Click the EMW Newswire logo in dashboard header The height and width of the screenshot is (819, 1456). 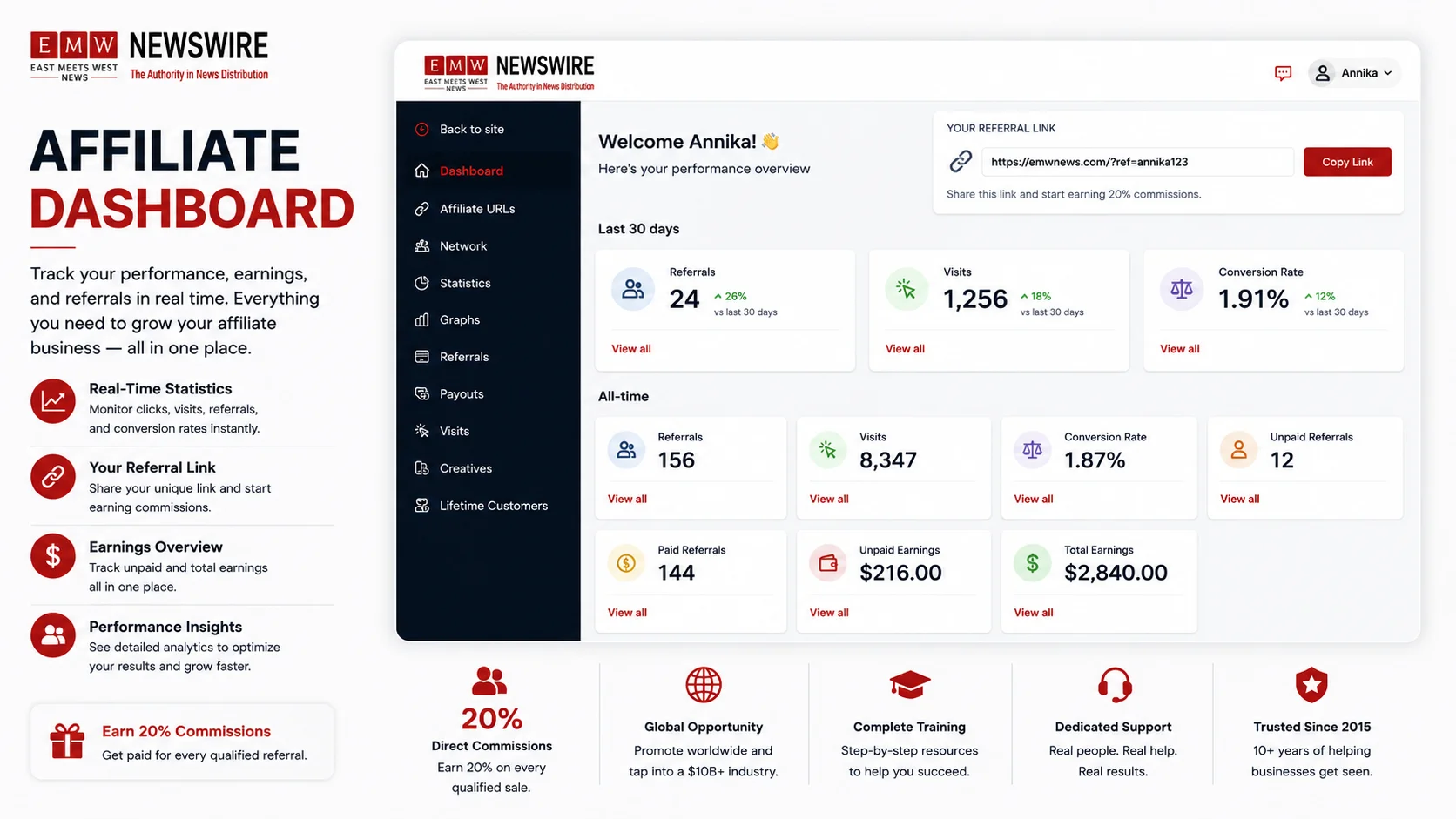[x=509, y=72]
